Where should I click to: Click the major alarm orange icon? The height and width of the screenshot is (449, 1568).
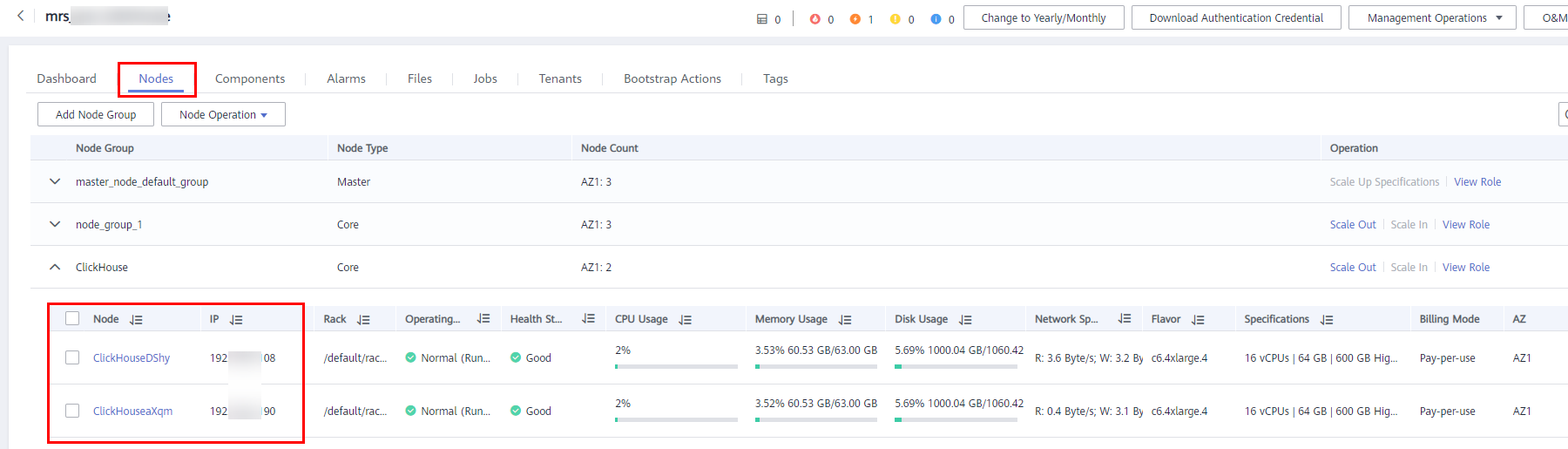click(855, 18)
